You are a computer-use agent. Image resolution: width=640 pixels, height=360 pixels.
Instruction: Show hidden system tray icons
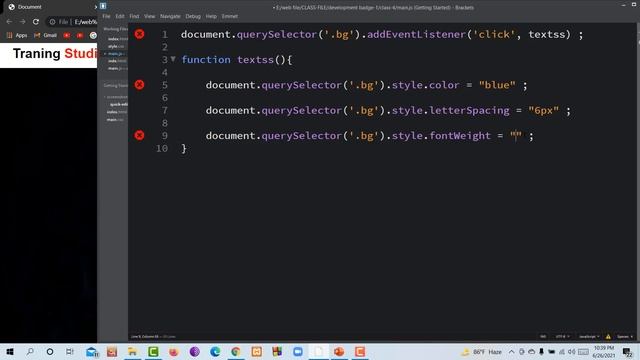point(511,351)
